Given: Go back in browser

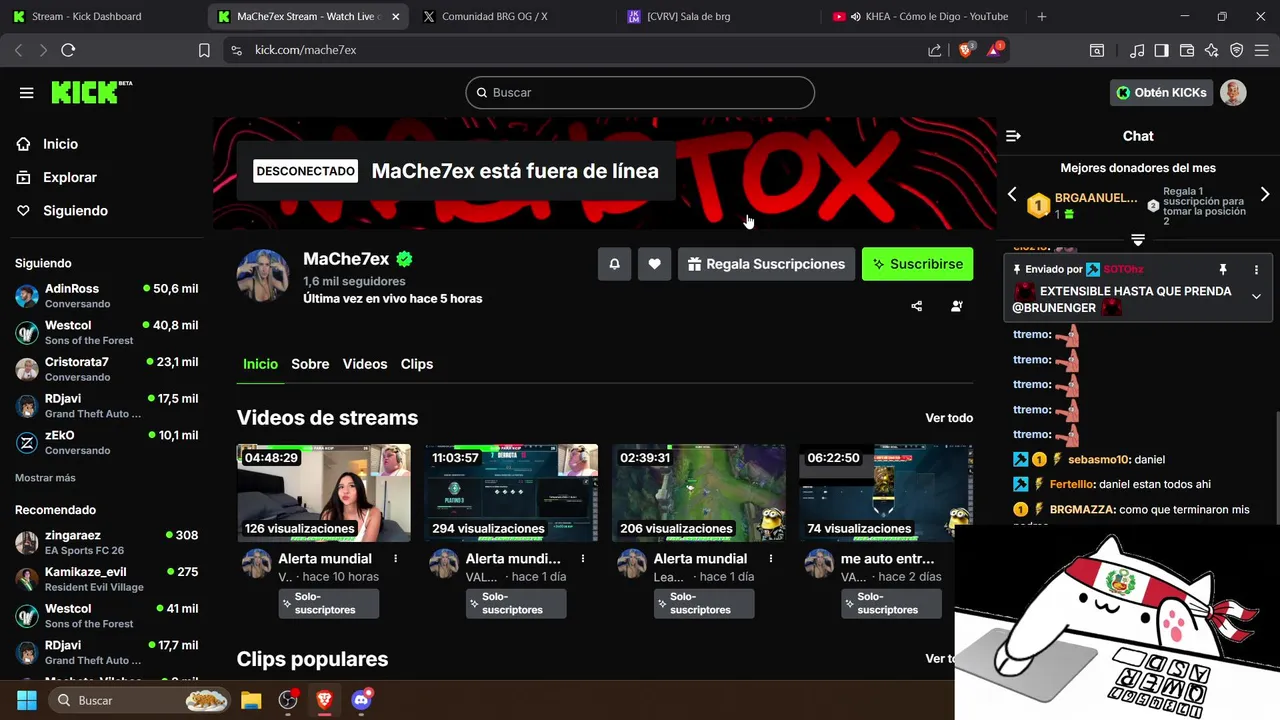Looking at the screenshot, I should point(18,50).
